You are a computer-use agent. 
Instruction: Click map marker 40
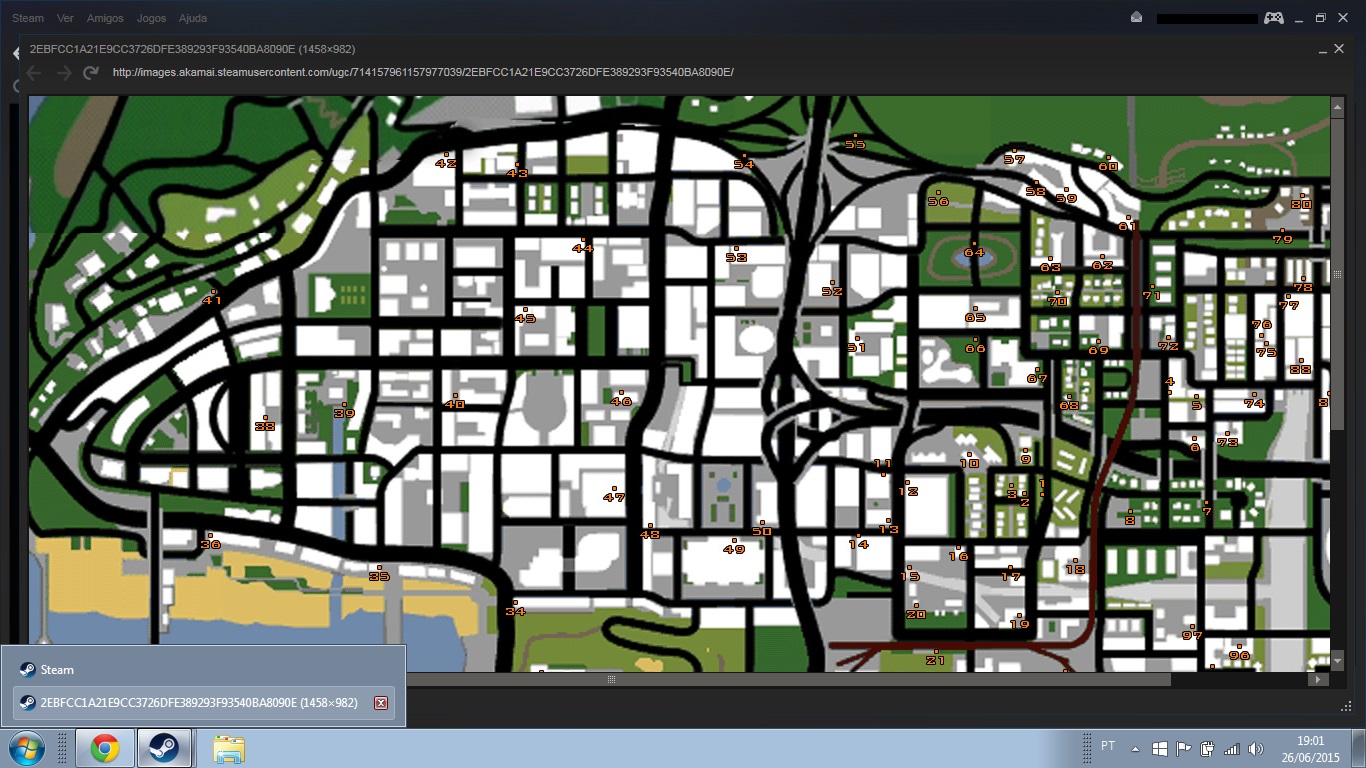click(x=455, y=403)
